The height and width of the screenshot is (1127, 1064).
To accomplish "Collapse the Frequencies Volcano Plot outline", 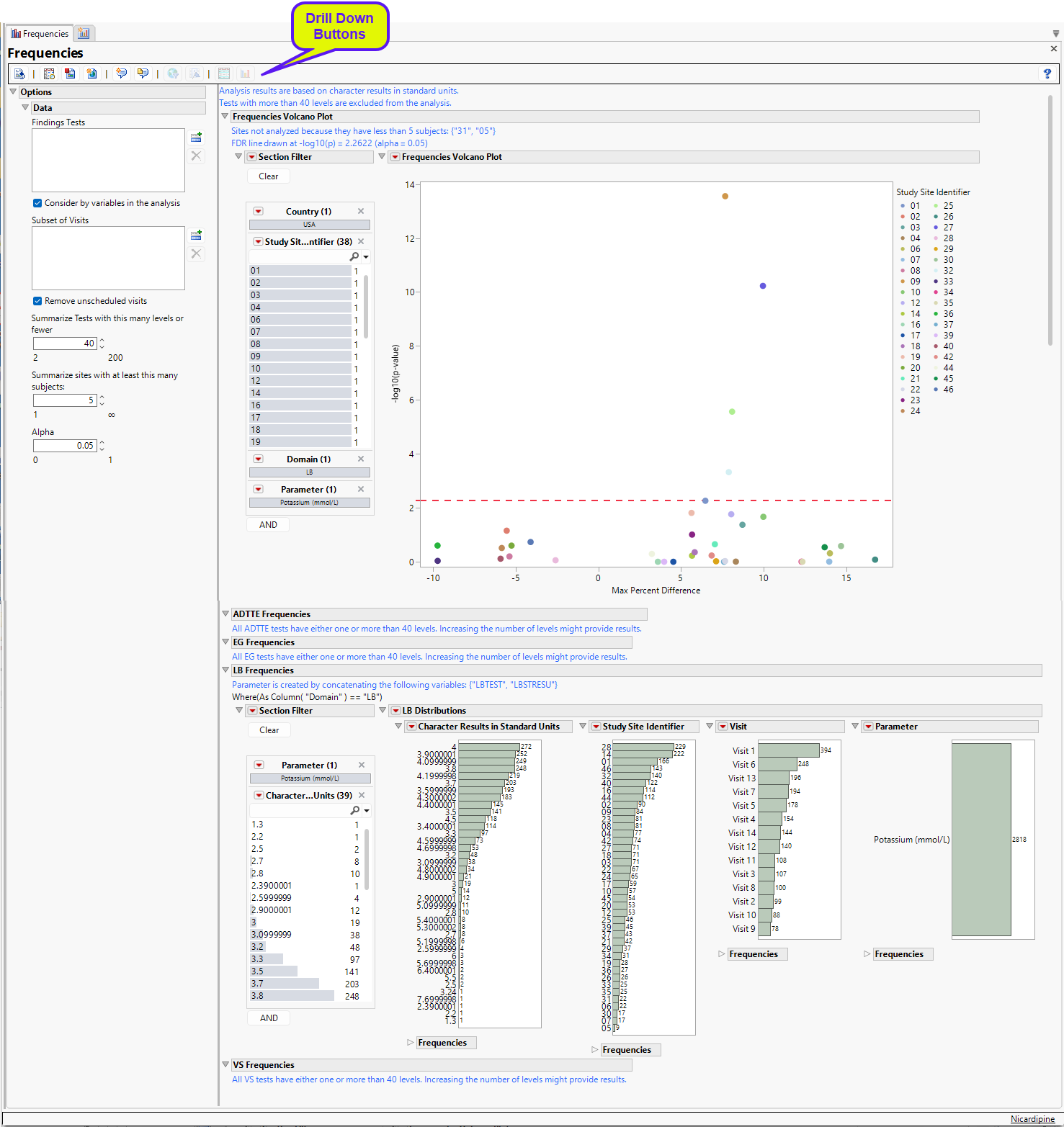I will tap(225, 117).
